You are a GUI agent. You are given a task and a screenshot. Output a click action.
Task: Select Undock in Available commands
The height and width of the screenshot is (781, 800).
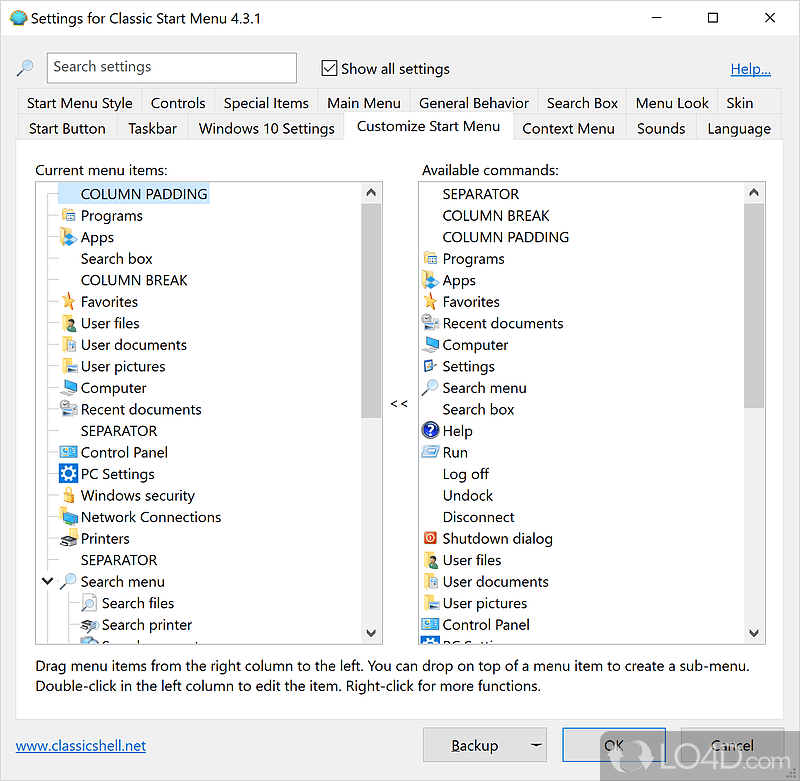tap(468, 495)
